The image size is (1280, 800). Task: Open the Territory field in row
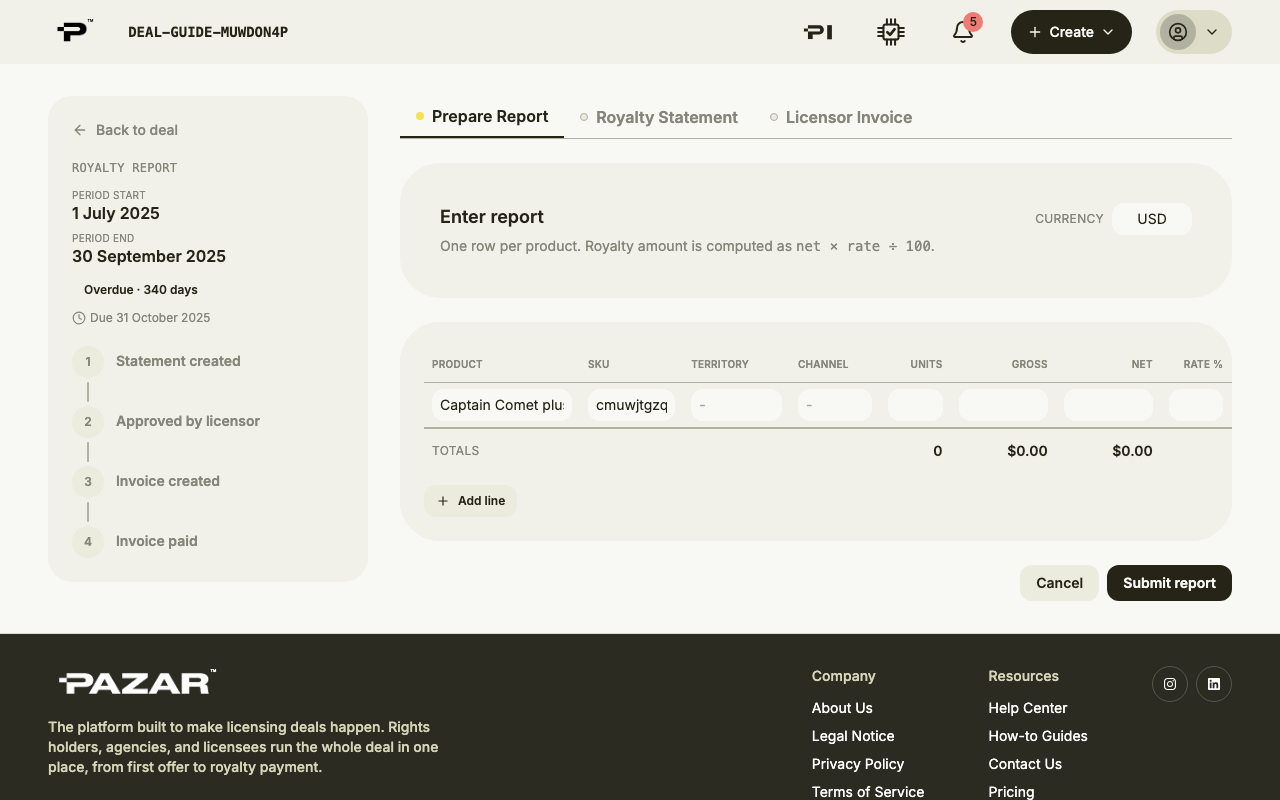[x=736, y=405]
